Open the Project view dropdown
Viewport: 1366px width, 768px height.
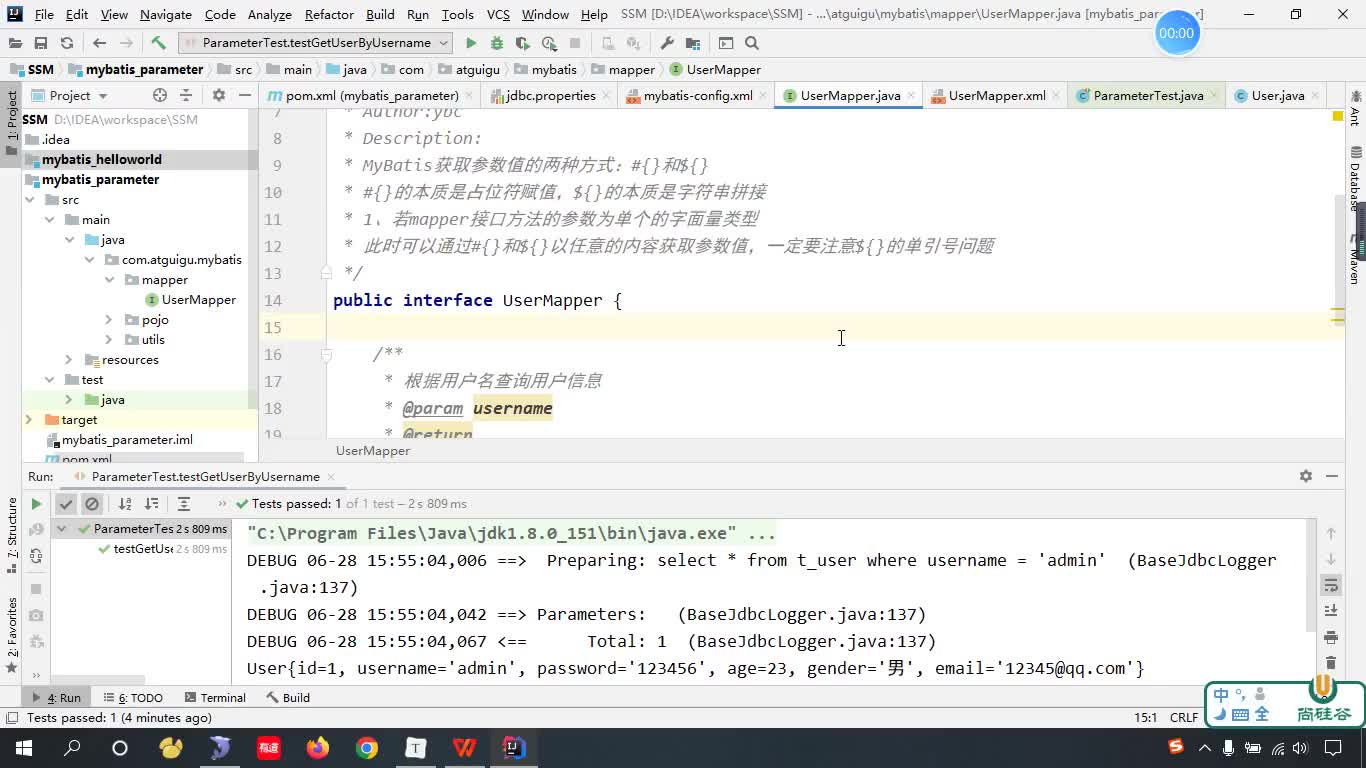(x=70, y=95)
